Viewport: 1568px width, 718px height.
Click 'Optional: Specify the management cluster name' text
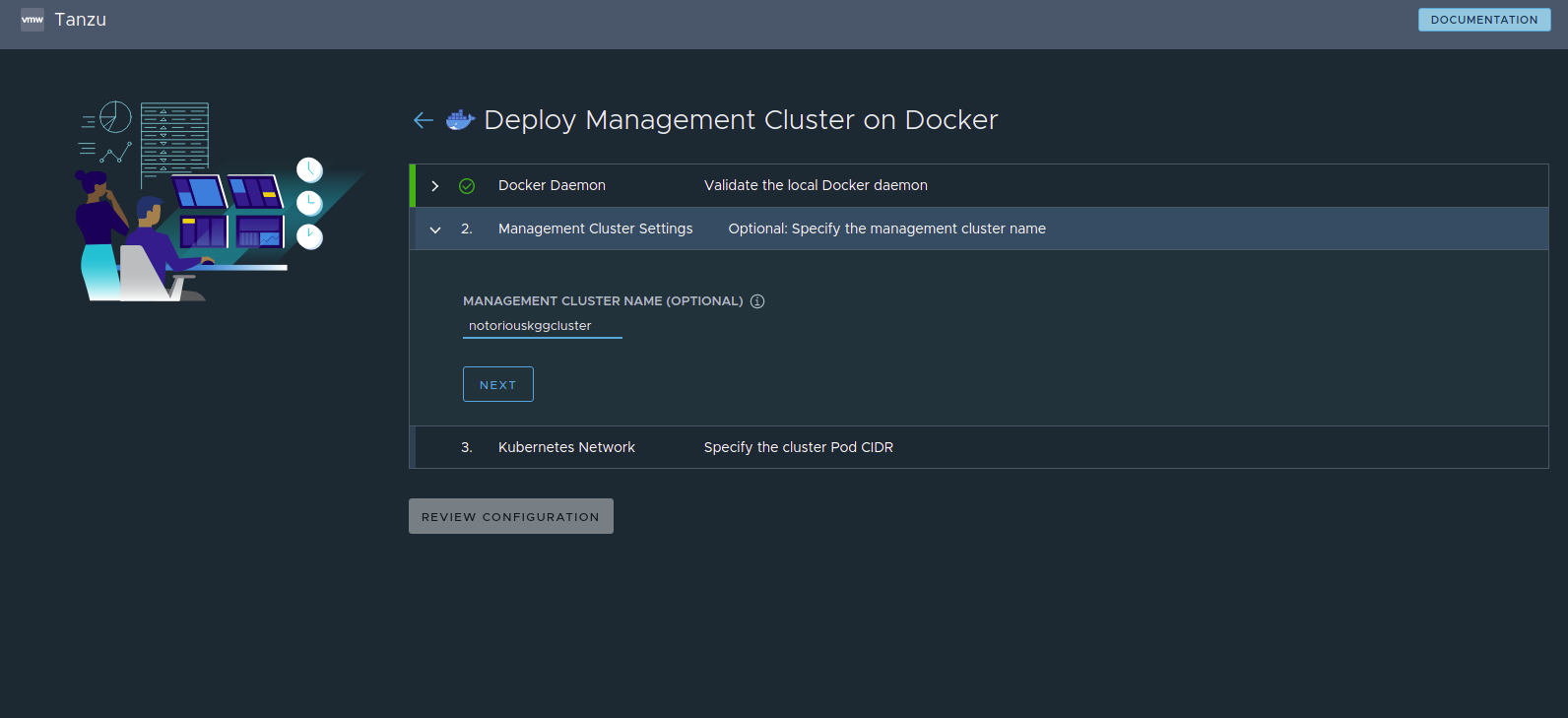[x=887, y=228]
